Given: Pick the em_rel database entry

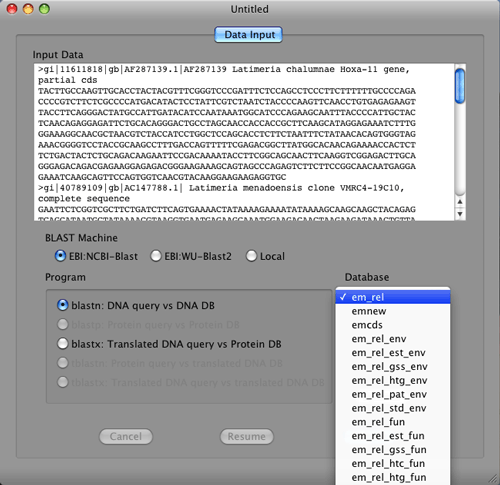Looking at the screenshot, I should (x=393, y=297).
